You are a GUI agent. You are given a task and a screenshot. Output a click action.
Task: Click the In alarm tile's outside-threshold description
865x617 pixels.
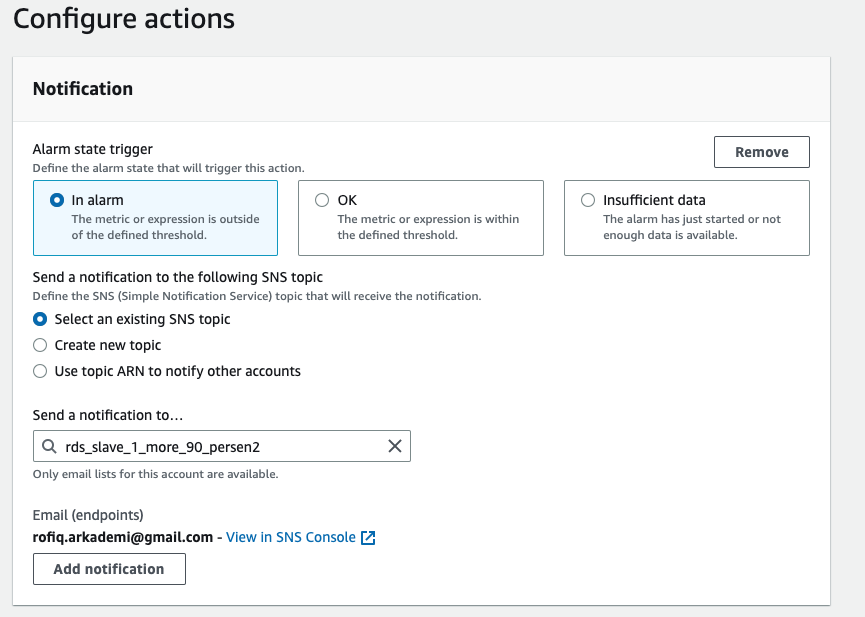click(x=165, y=227)
